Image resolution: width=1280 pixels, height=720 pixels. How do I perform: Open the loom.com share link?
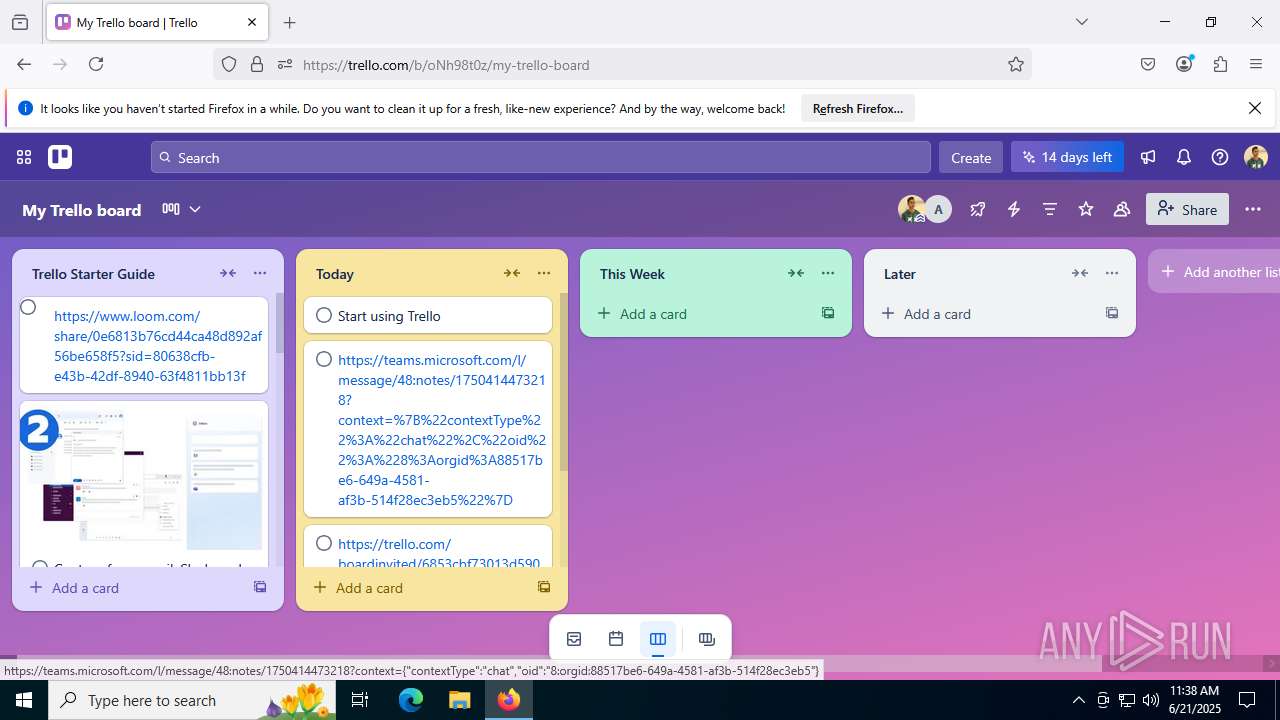point(157,346)
